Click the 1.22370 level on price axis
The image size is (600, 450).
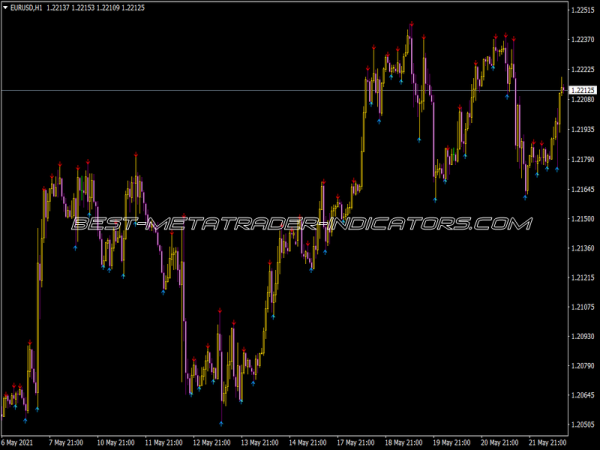point(582,40)
